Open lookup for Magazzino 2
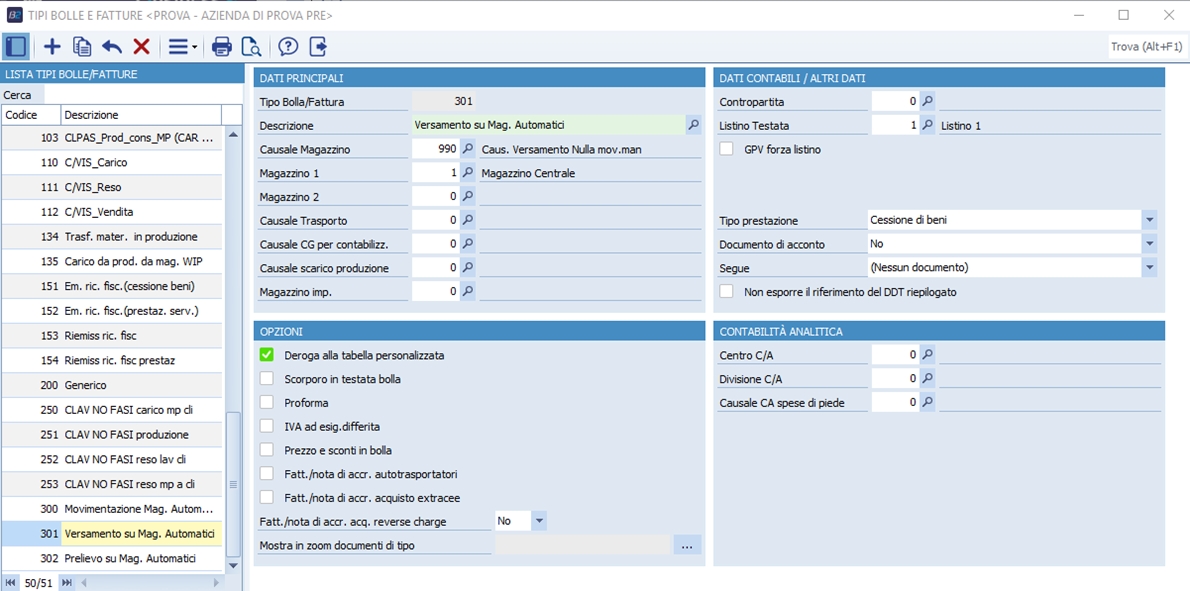1190x591 pixels. [468, 196]
